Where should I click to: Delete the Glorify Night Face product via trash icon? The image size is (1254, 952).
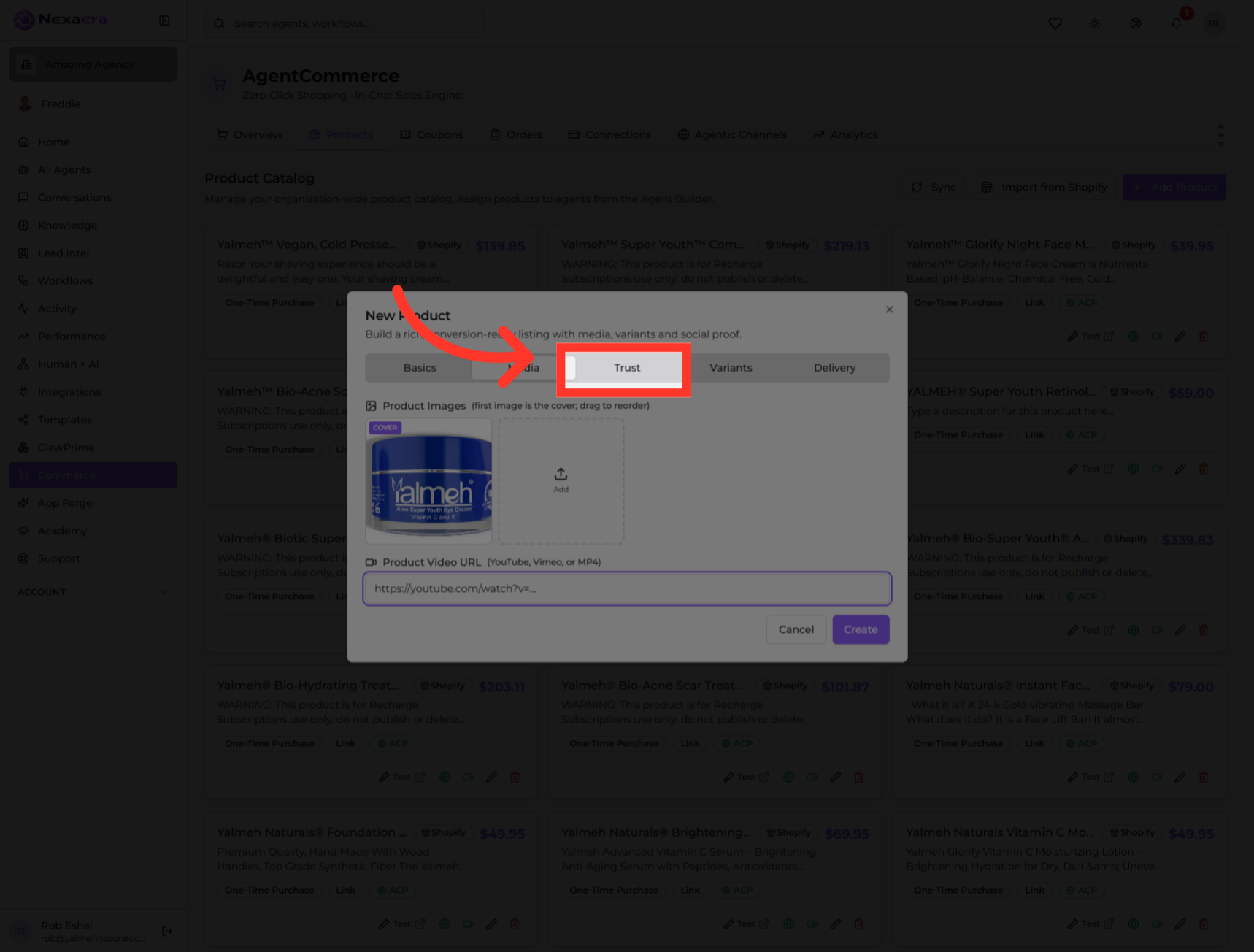(x=1204, y=337)
